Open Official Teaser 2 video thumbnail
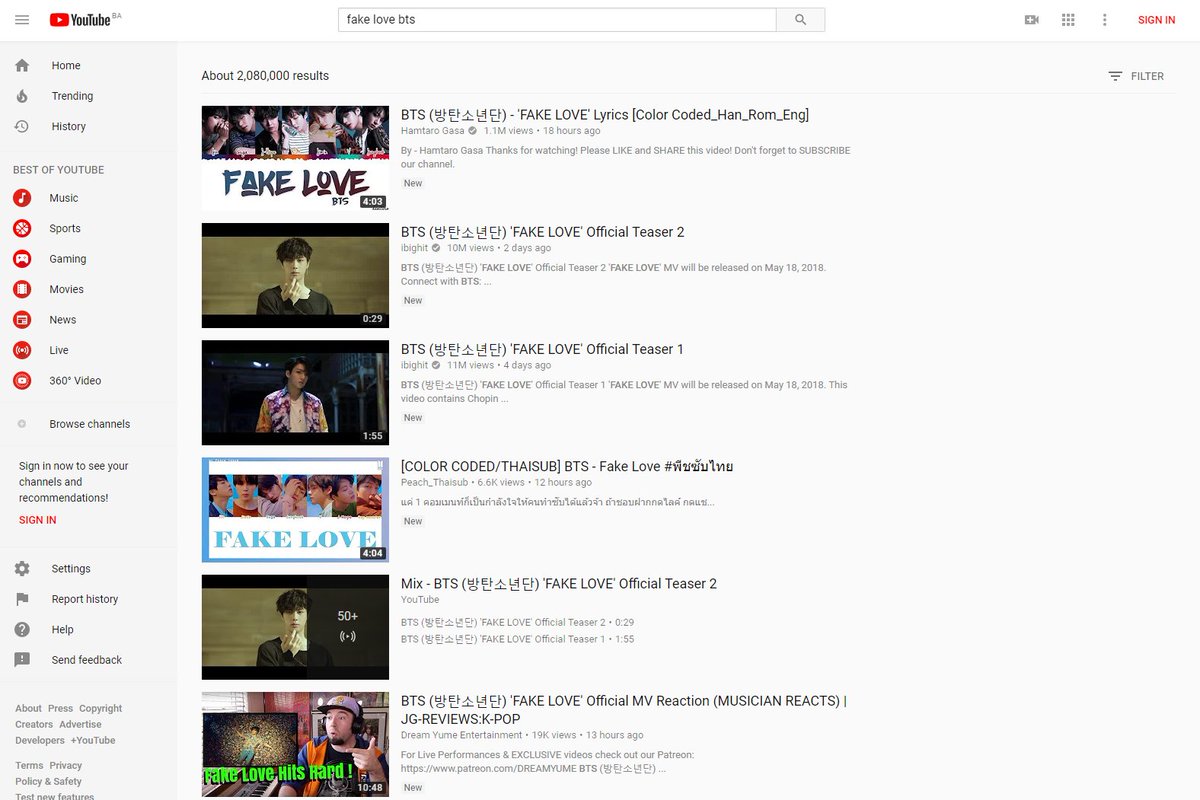 [x=295, y=275]
